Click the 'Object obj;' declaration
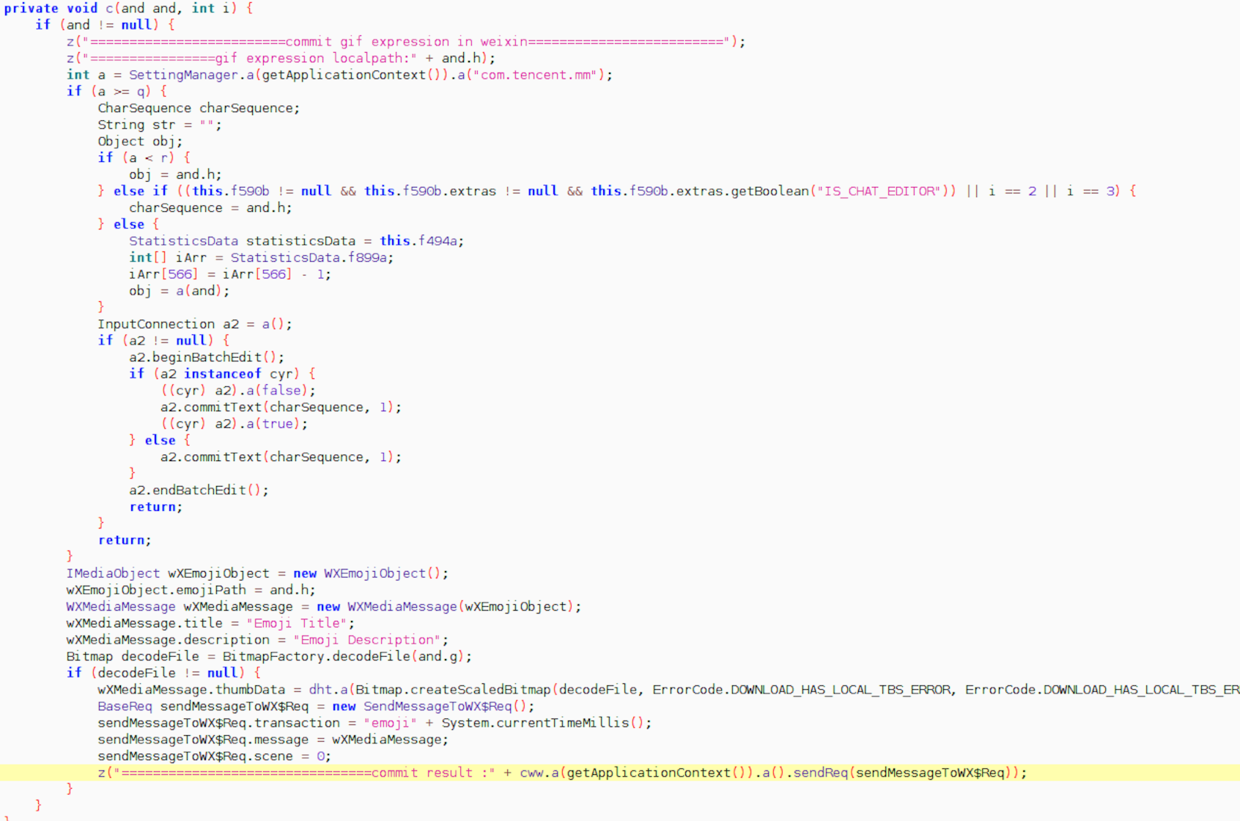Screen dimensions: 1240x821 pyautogui.click(x=140, y=141)
